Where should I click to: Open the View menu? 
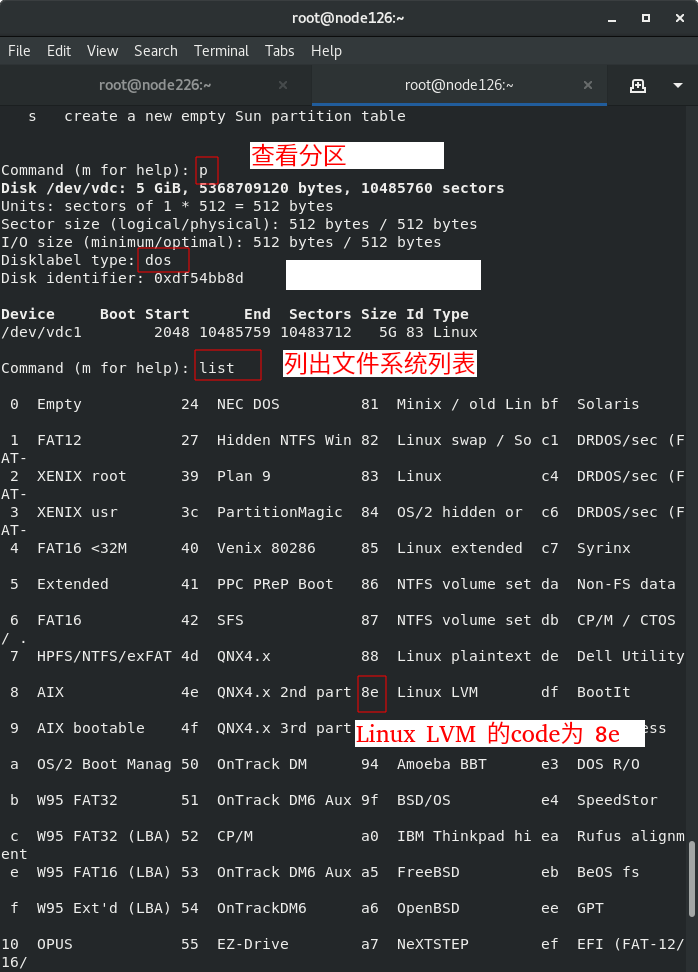click(102, 51)
